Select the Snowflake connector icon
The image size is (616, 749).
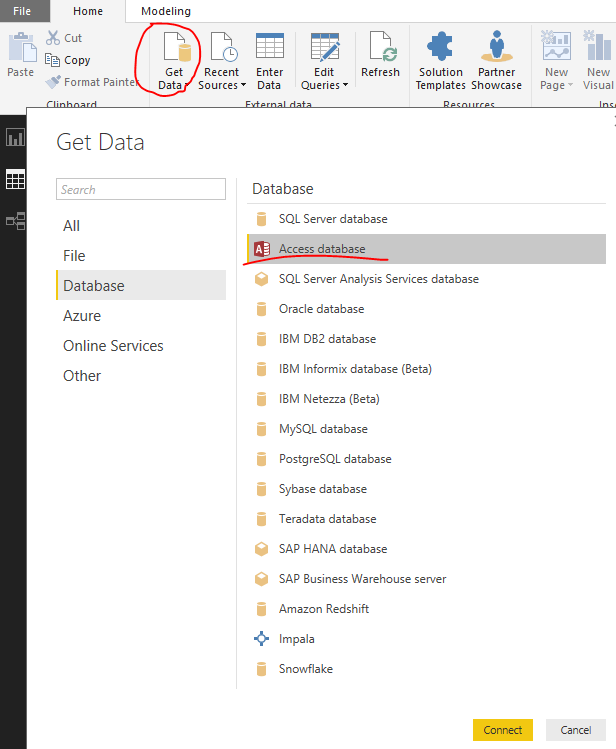click(x=261, y=669)
